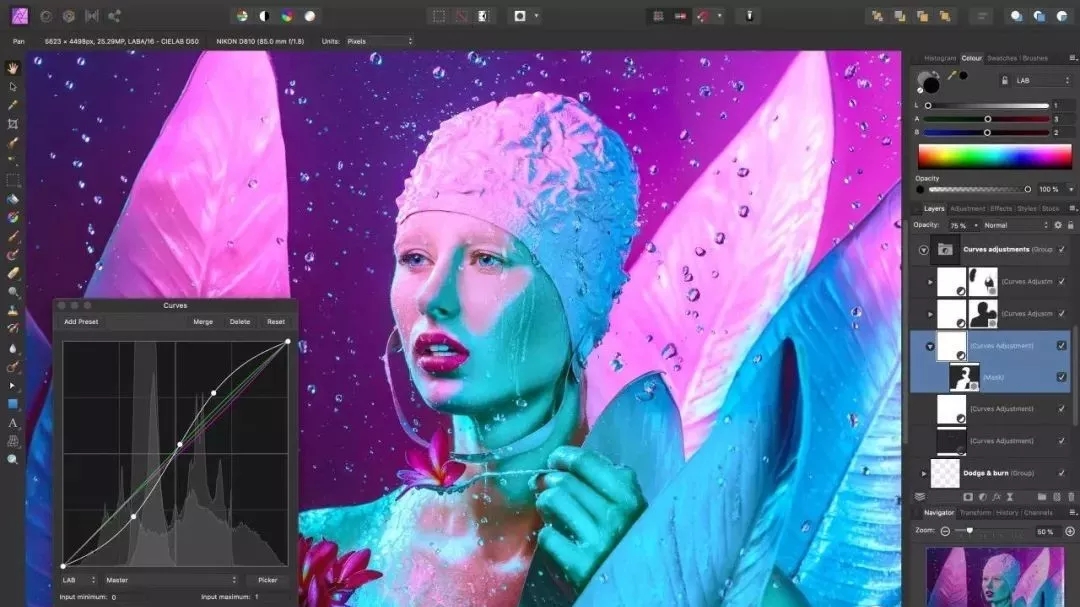Expand the Dodge & burn group

[924, 473]
